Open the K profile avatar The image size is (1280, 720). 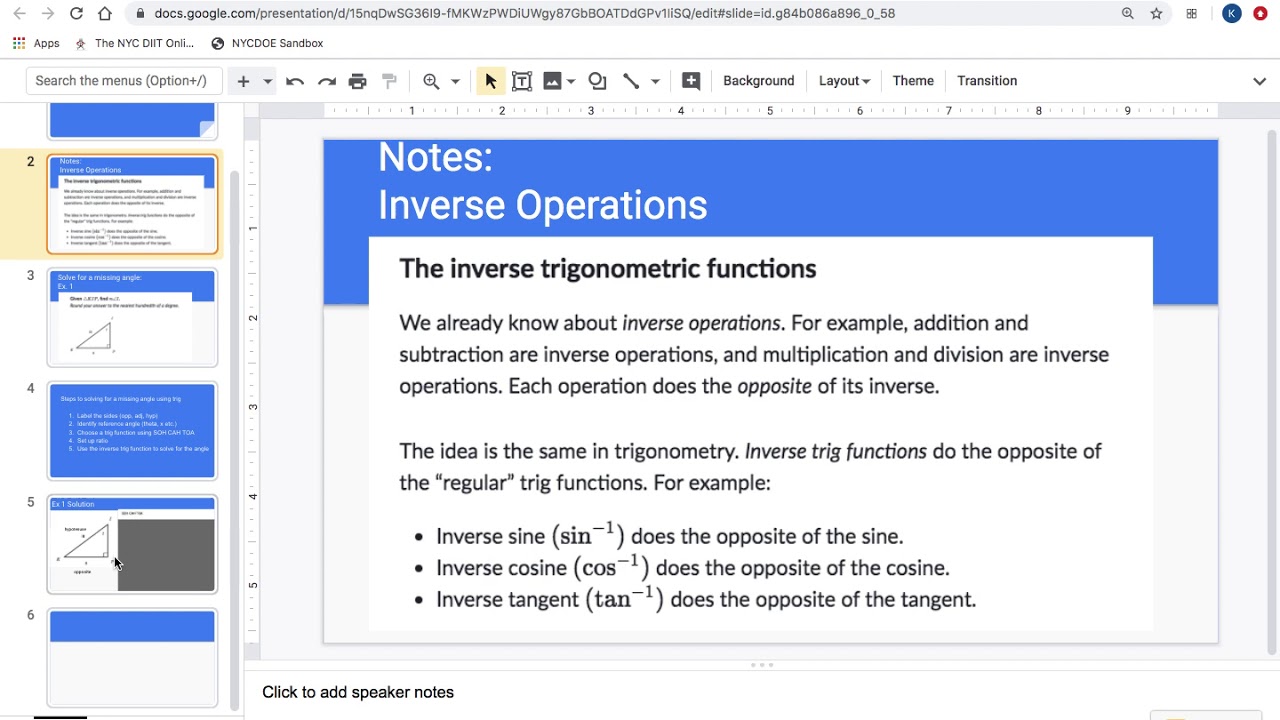[x=1232, y=14]
